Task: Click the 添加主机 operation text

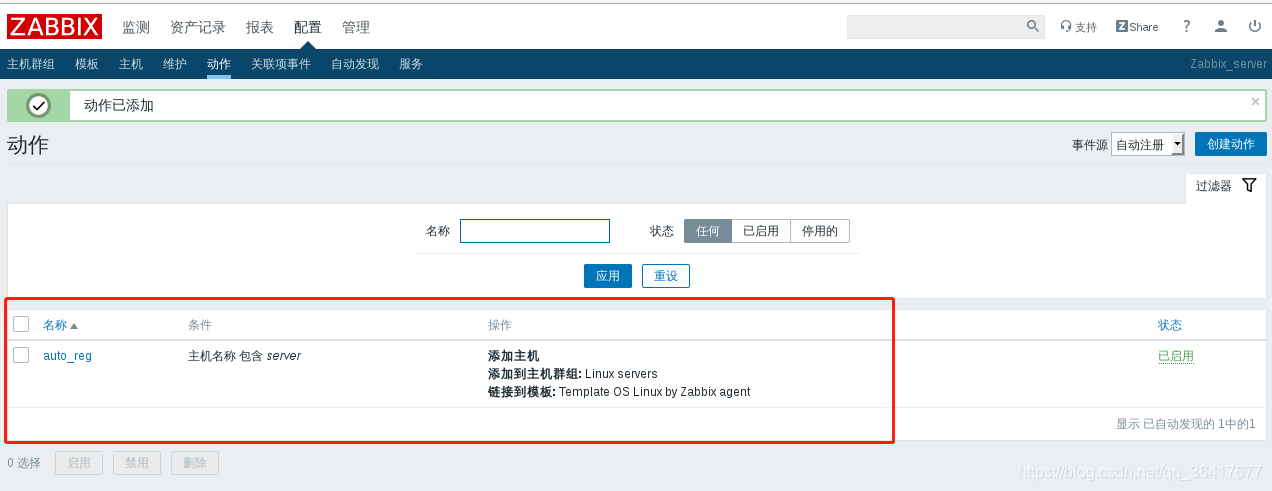Action: [x=514, y=356]
